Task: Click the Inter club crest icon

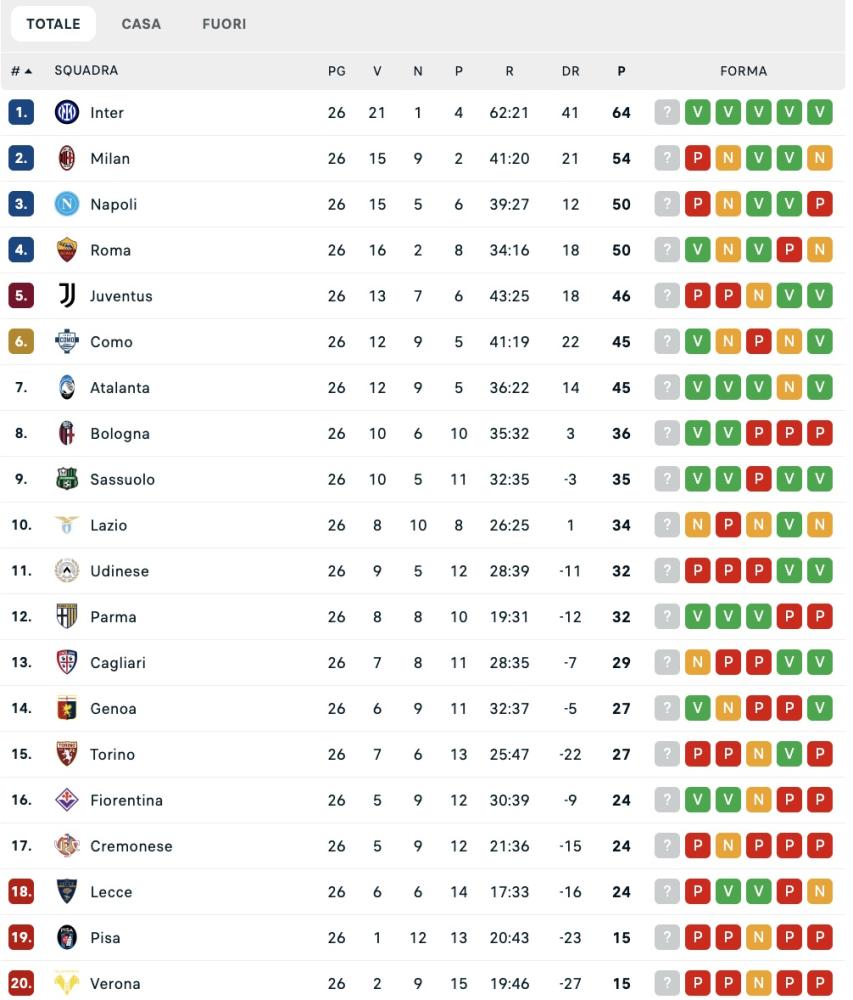Action: point(66,113)
